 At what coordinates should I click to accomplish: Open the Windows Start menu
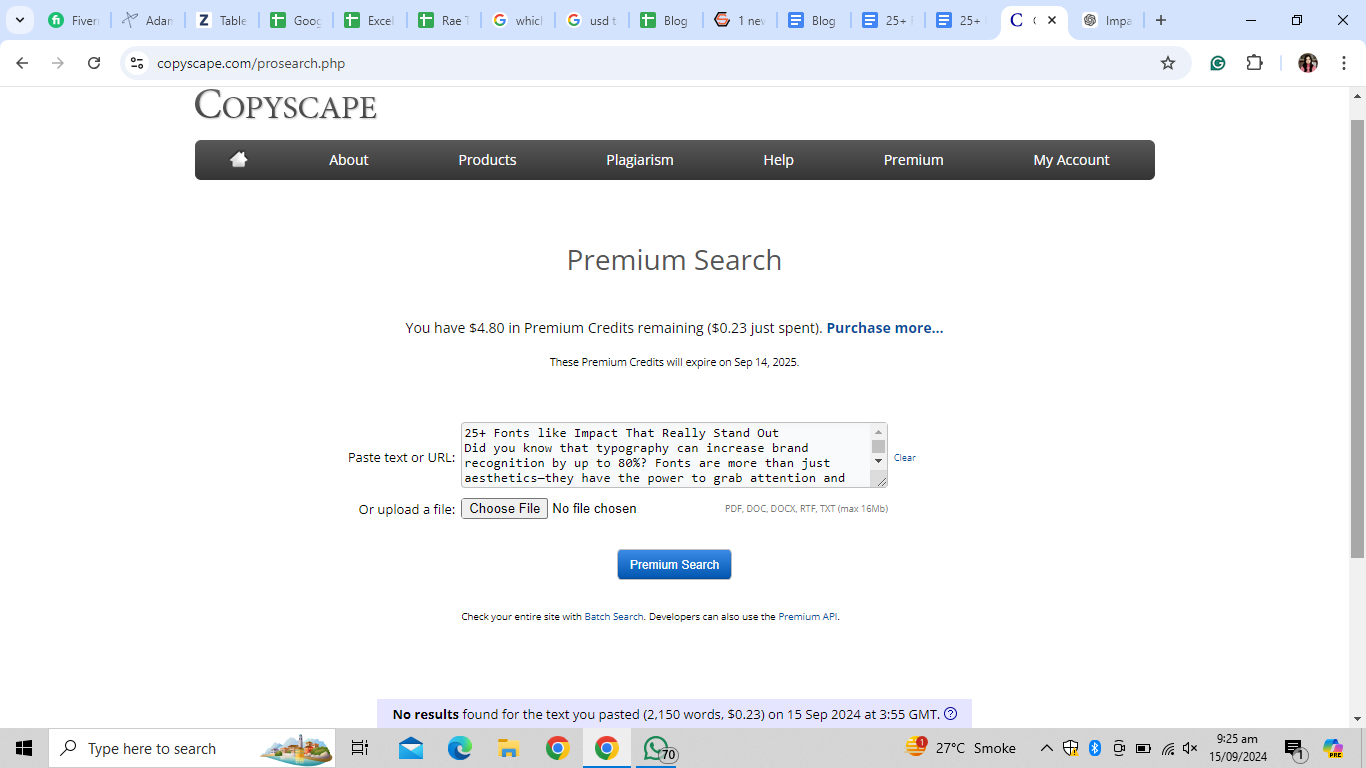point(24,748)
